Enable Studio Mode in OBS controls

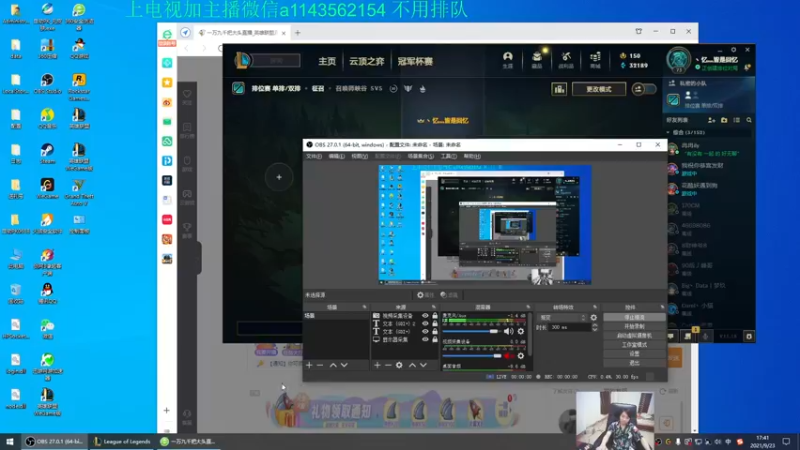pyautogui.click(x=634, y=345)
